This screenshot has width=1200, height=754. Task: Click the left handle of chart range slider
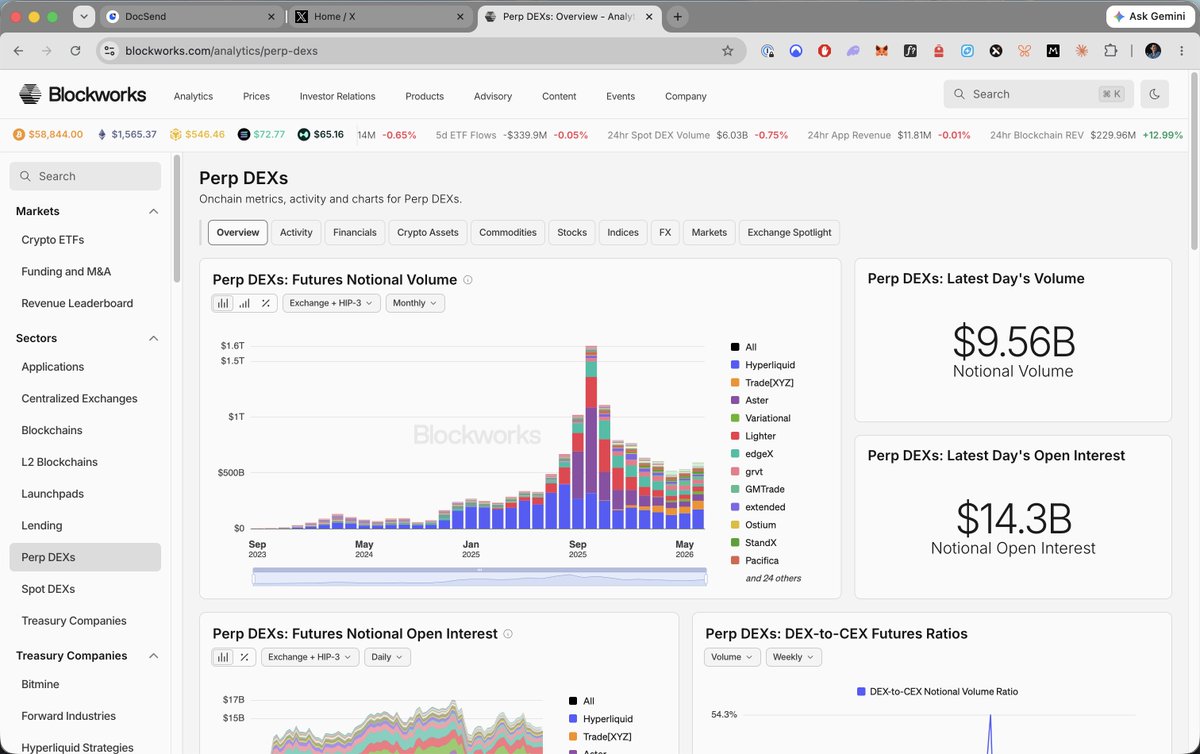coord(254,577)
